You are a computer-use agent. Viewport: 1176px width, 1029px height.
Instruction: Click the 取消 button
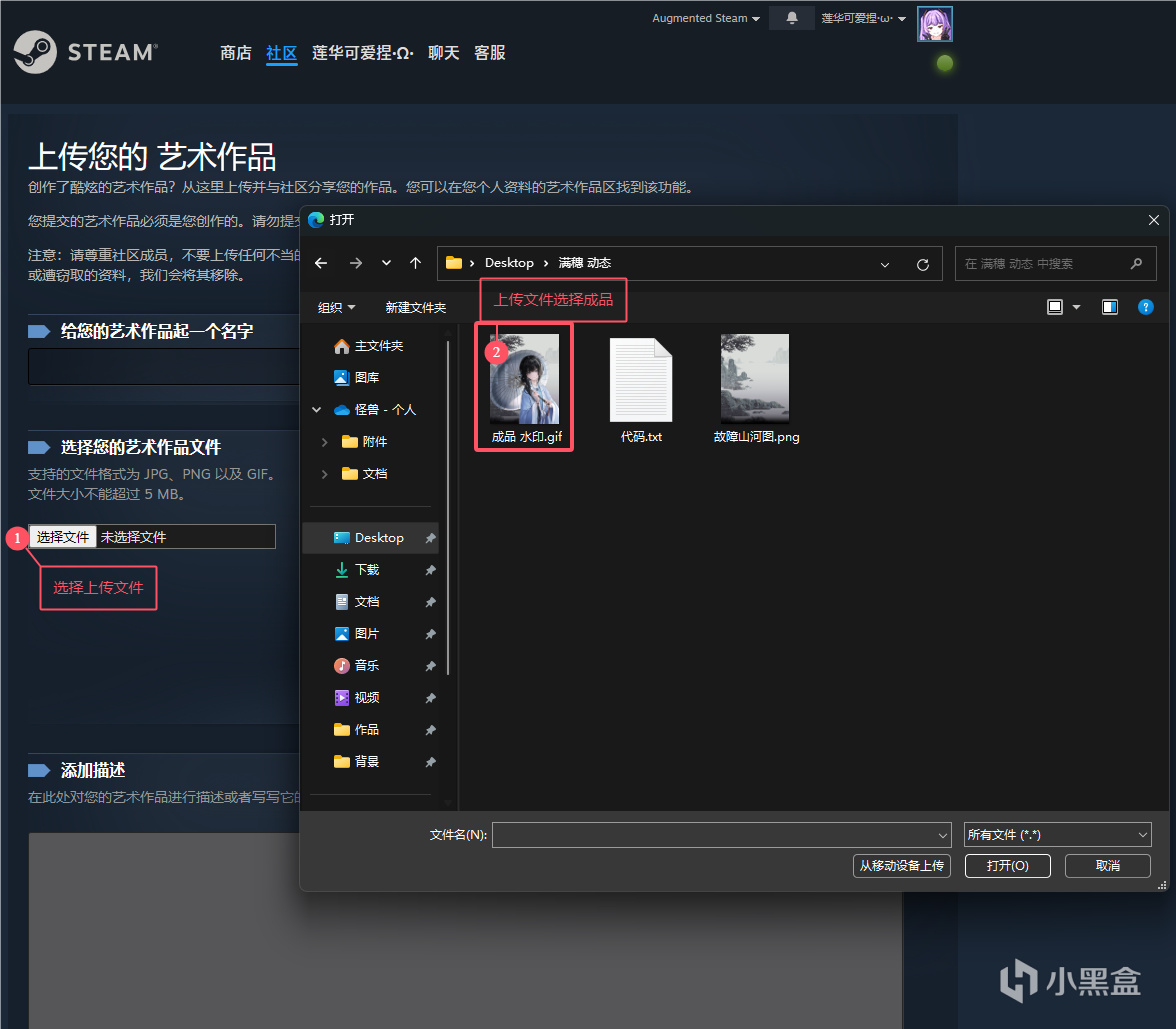1108,866
